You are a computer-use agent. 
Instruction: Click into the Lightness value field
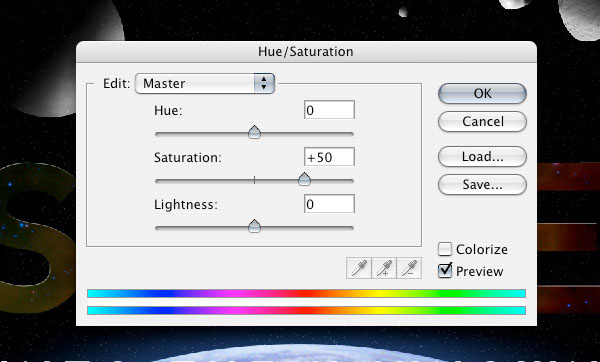coord(329,204)
